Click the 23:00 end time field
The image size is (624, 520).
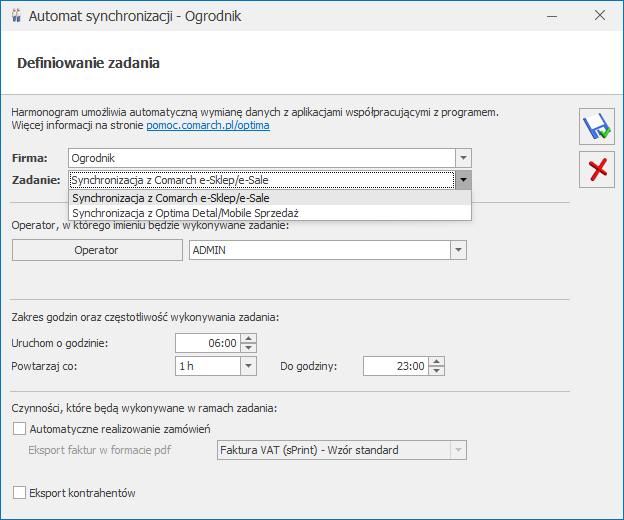(396, 366)
